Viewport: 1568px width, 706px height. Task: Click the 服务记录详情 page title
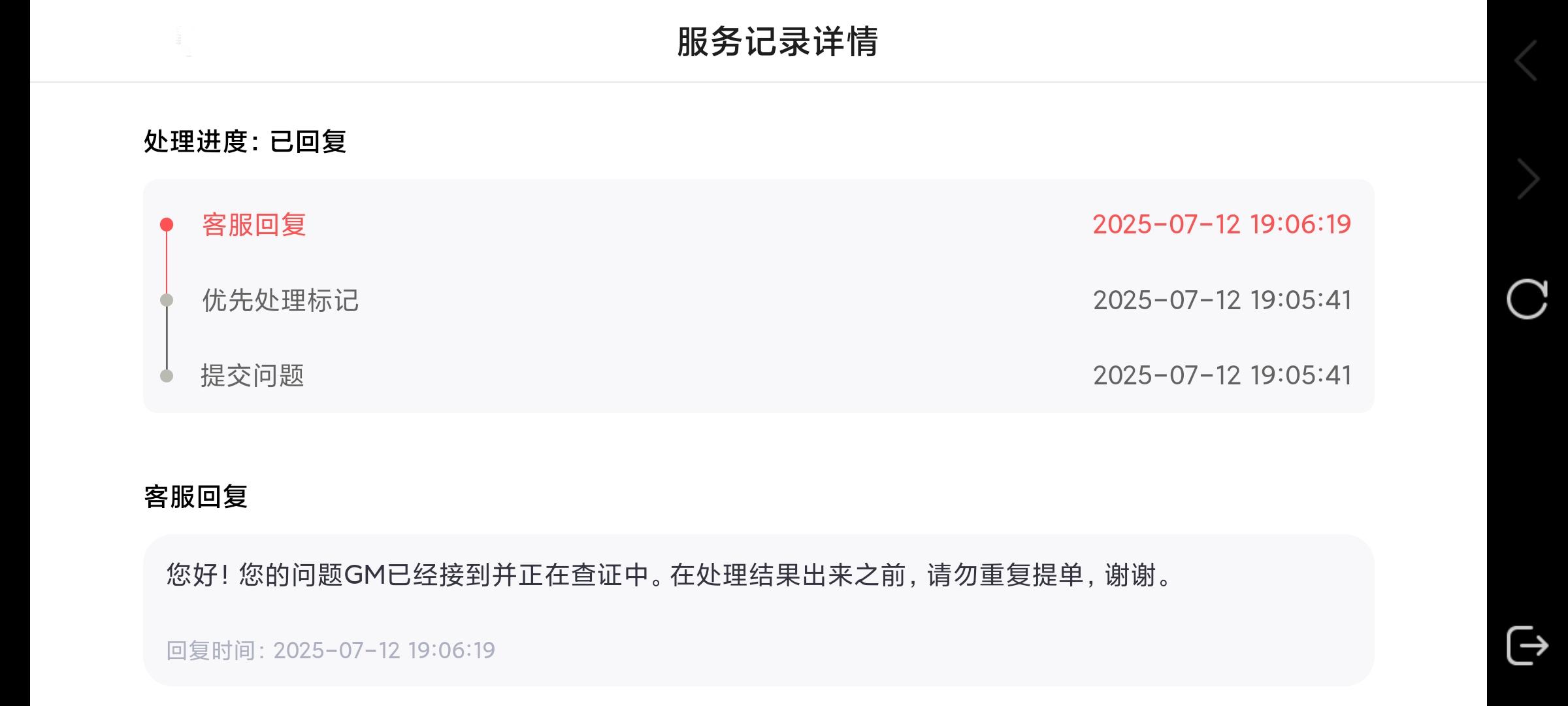click(777, 42)
